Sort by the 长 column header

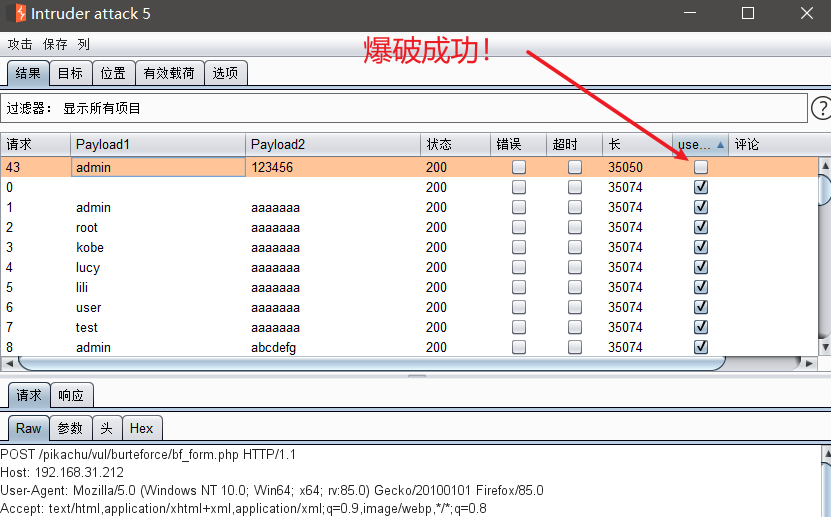[x=638, y=144]
